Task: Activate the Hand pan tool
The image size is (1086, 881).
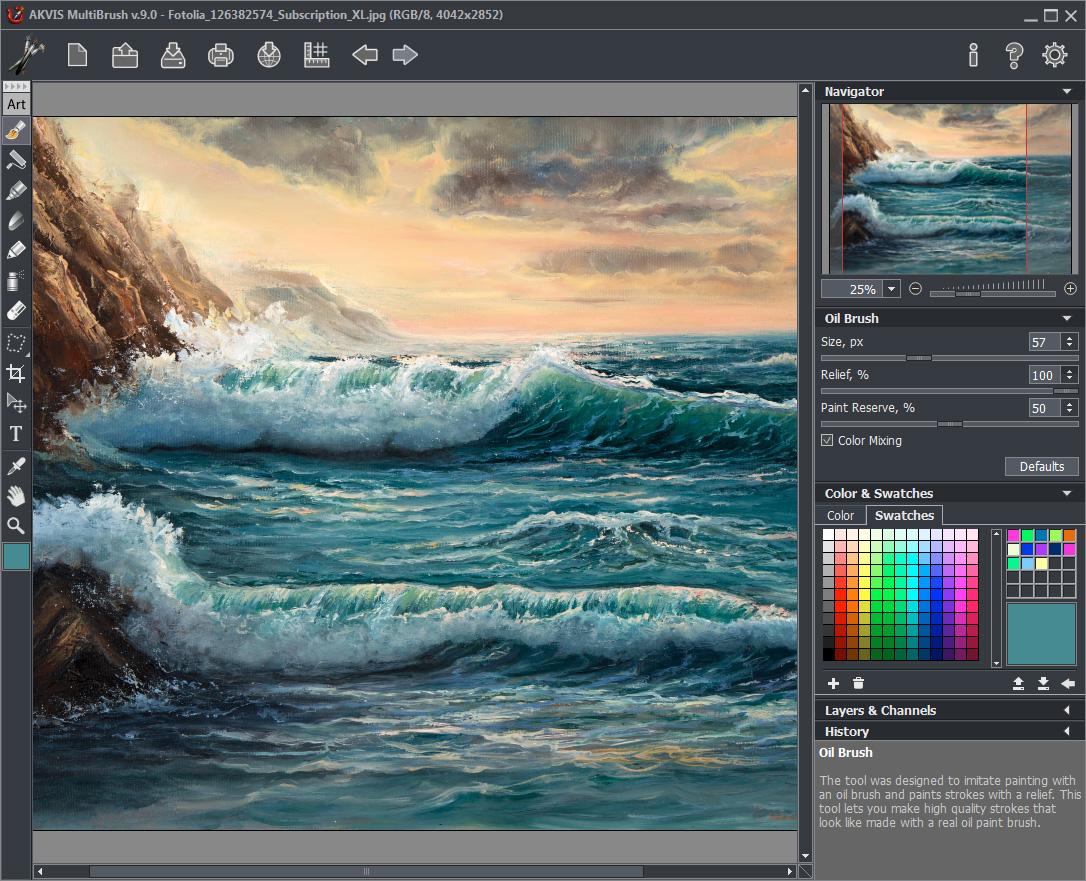Action: [16, 495]
